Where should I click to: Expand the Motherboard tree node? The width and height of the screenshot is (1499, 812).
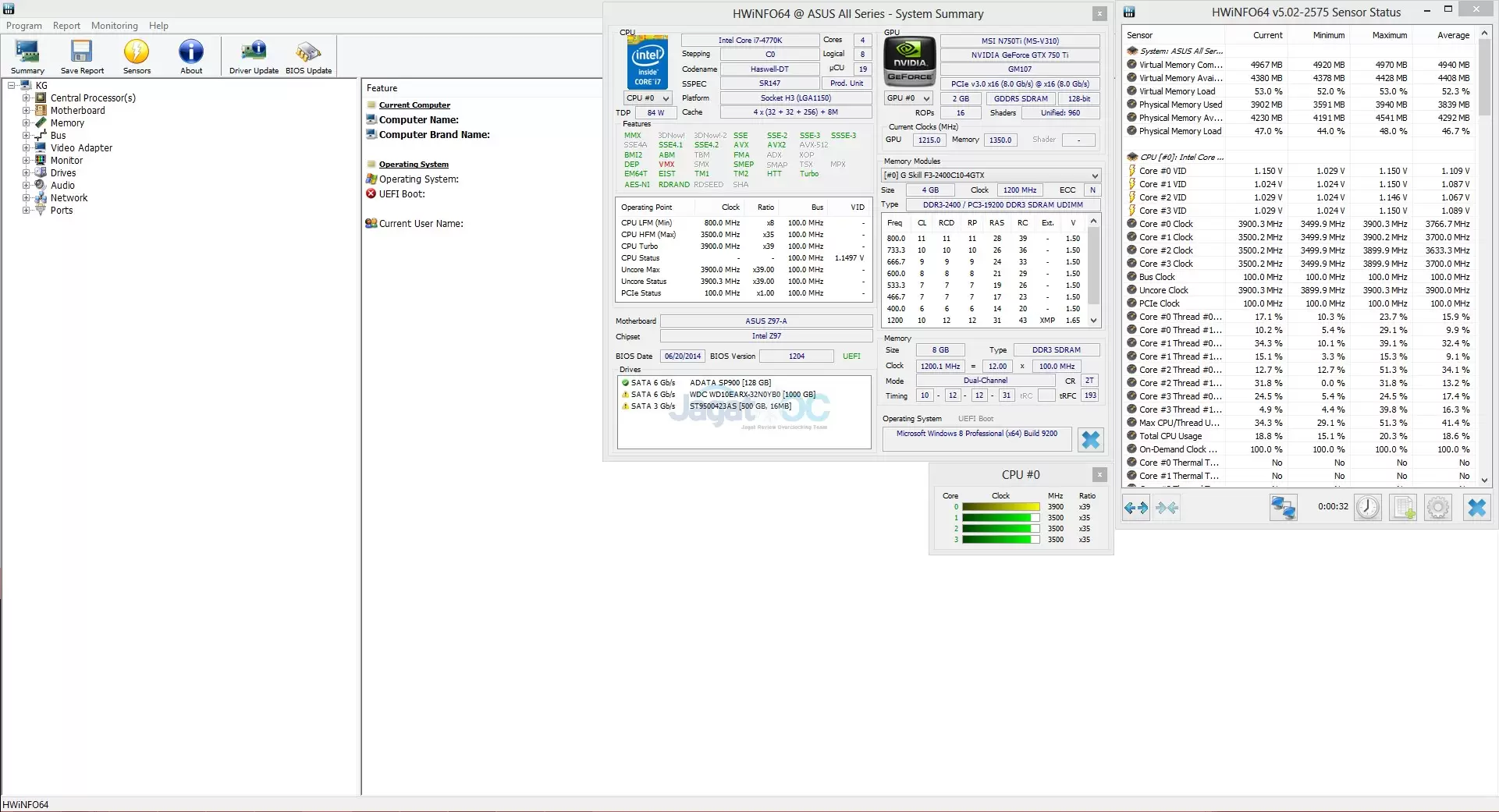tap(26, 110)
